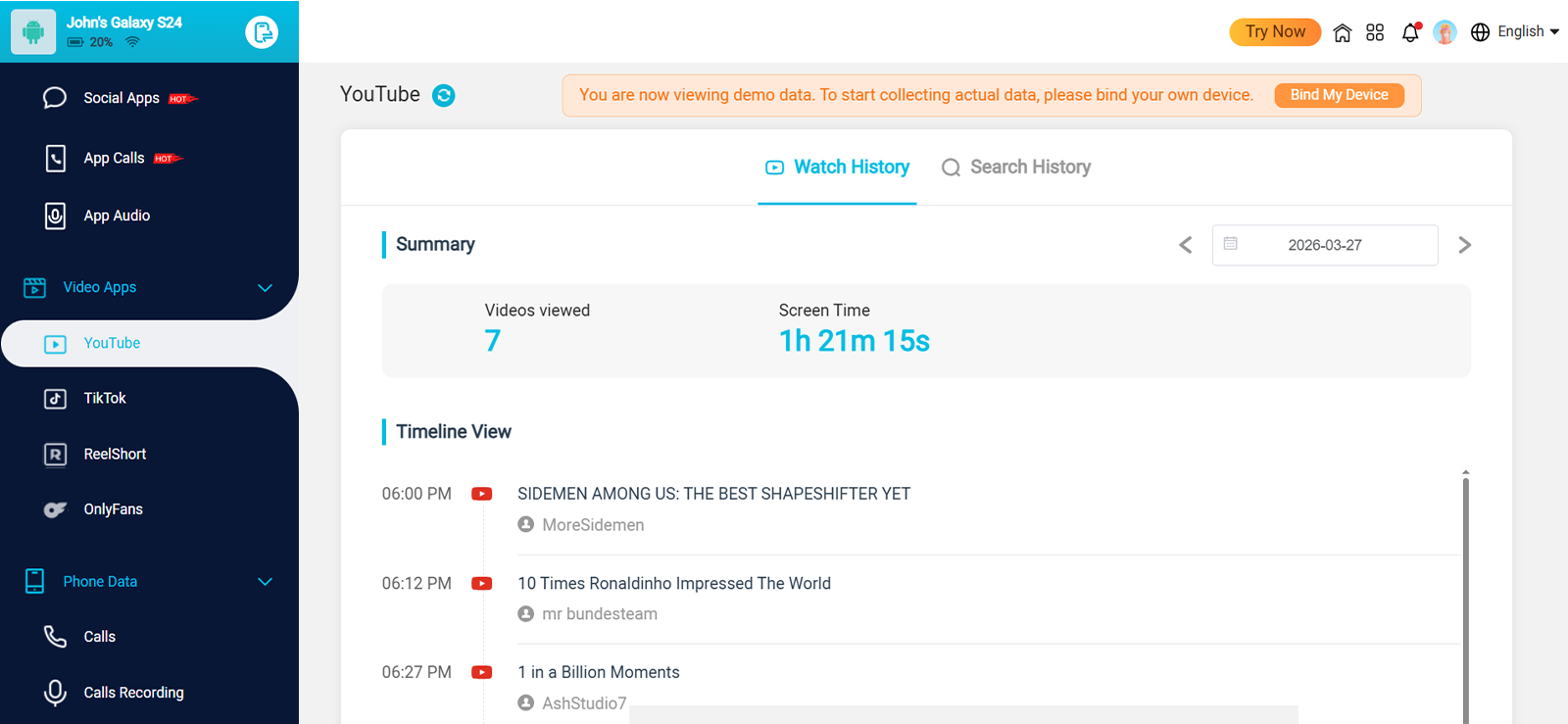Select the Watch History tab
The height and width of the screenshot is (724, 1568).
coord(838,168)
